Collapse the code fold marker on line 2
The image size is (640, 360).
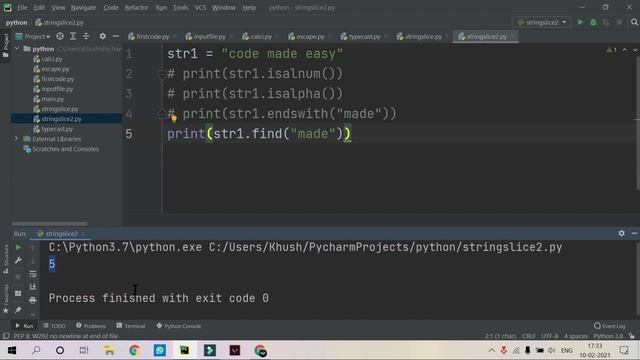coord(162,74)
